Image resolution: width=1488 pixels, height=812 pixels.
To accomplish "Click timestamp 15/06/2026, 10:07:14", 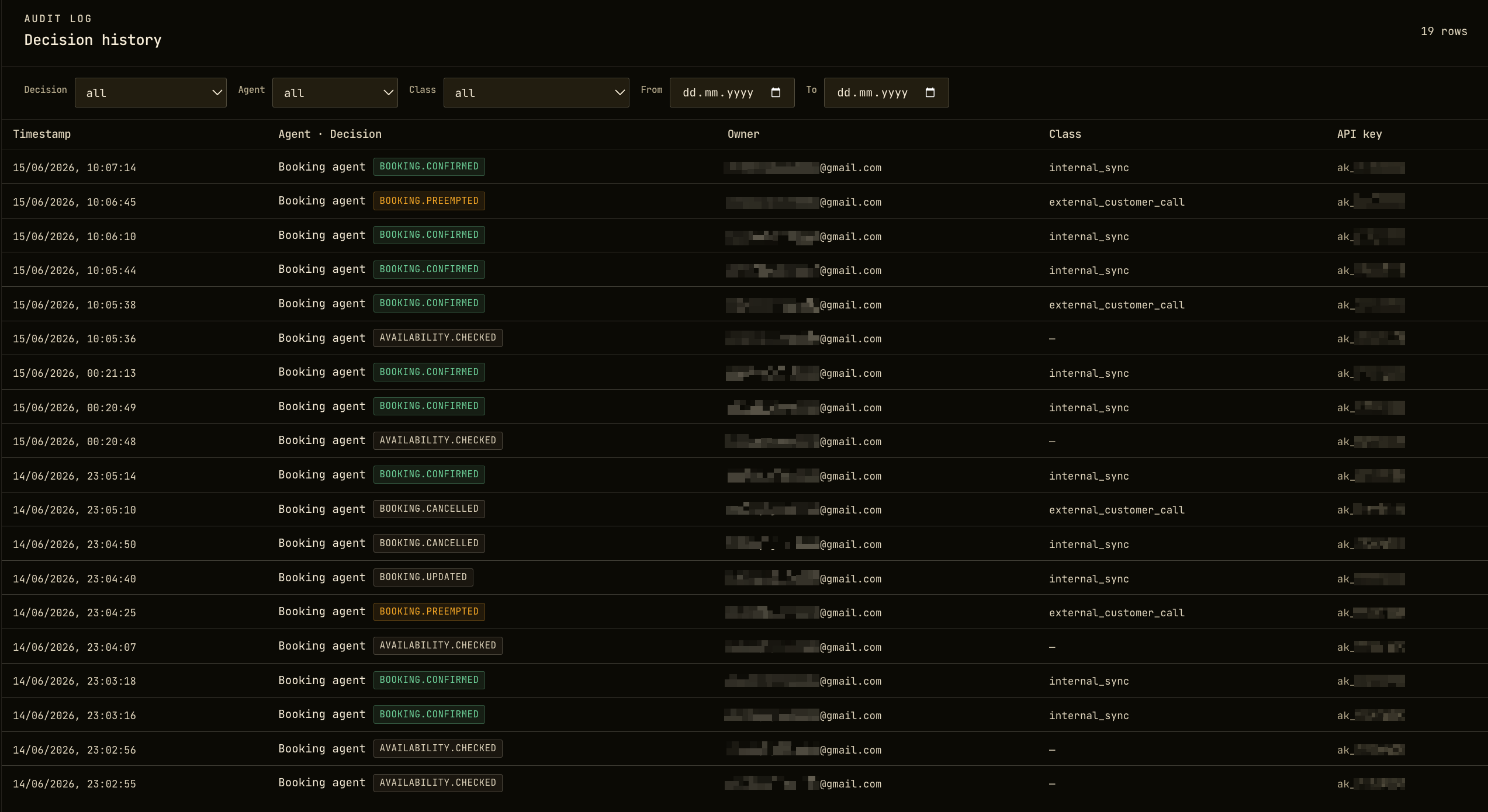I will (x=74, y=168).
